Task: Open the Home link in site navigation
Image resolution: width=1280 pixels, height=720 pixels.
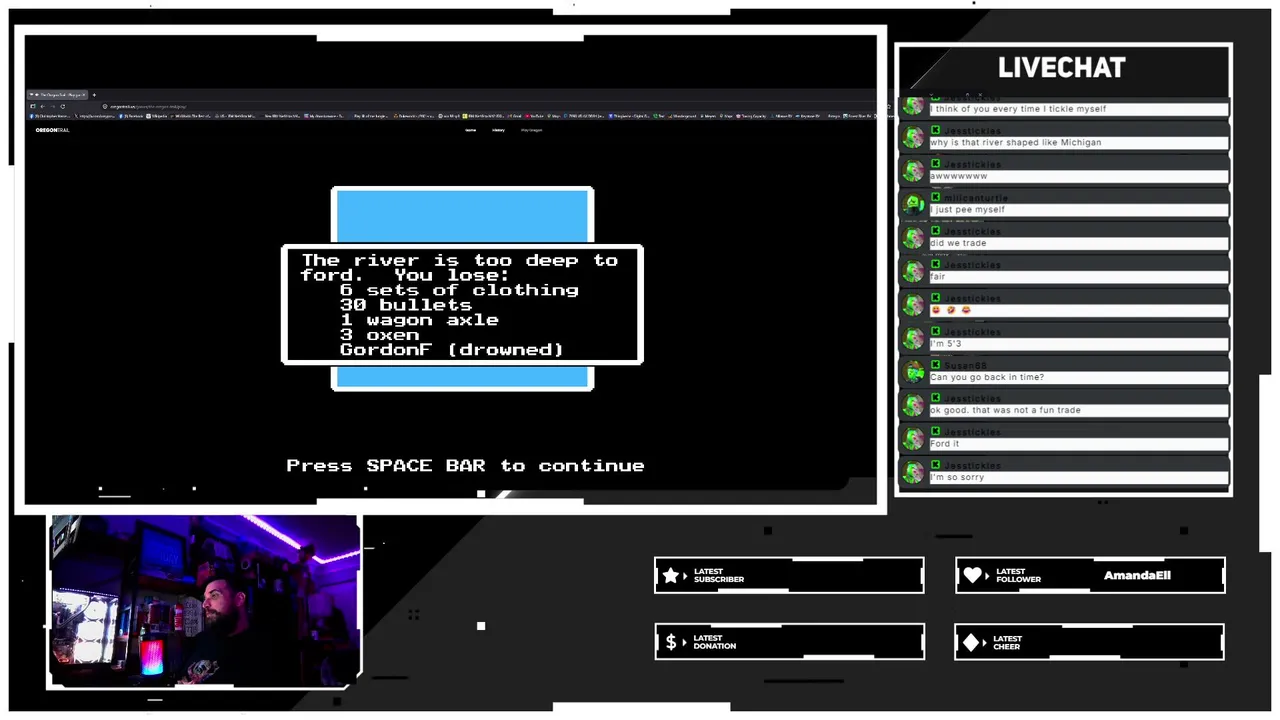Action: (x=471, y=130)
